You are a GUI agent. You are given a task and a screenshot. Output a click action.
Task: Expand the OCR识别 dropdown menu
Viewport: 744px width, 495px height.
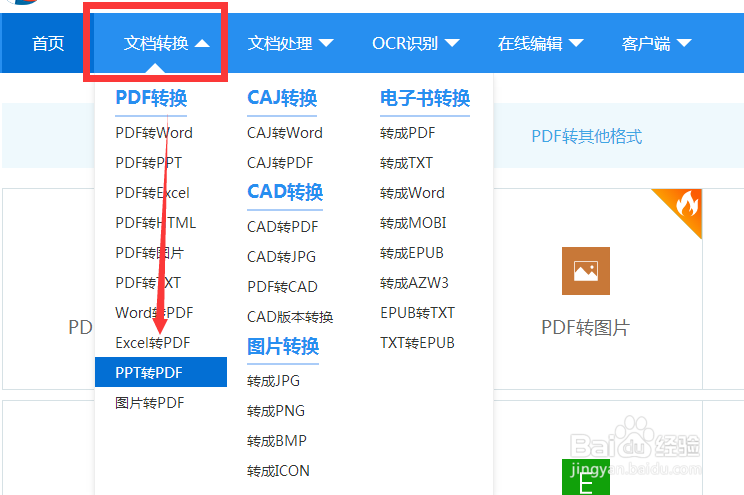[x=416, y=43]
